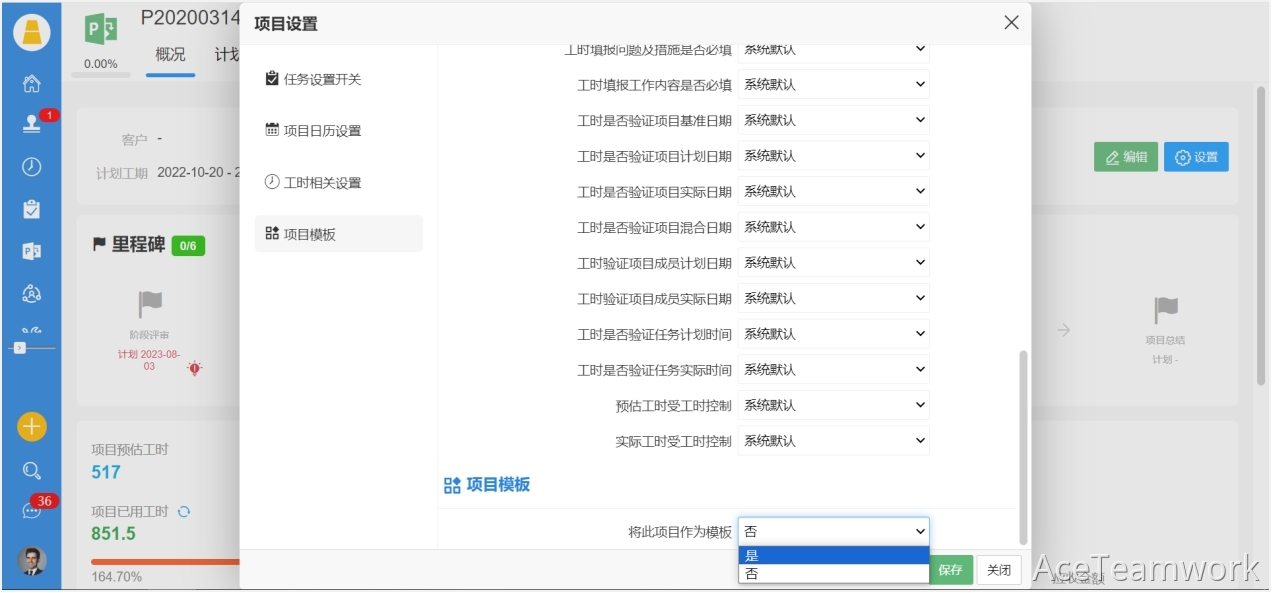Expand the 预估工时受工时控制 dropdown
The image size is (1272, 593).
pos(833,406)
